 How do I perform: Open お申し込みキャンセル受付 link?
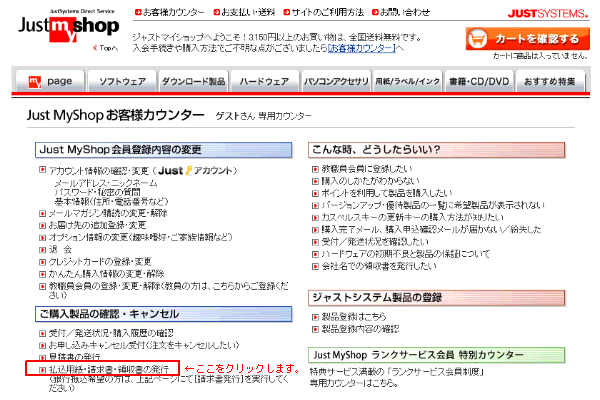[144, 345]
